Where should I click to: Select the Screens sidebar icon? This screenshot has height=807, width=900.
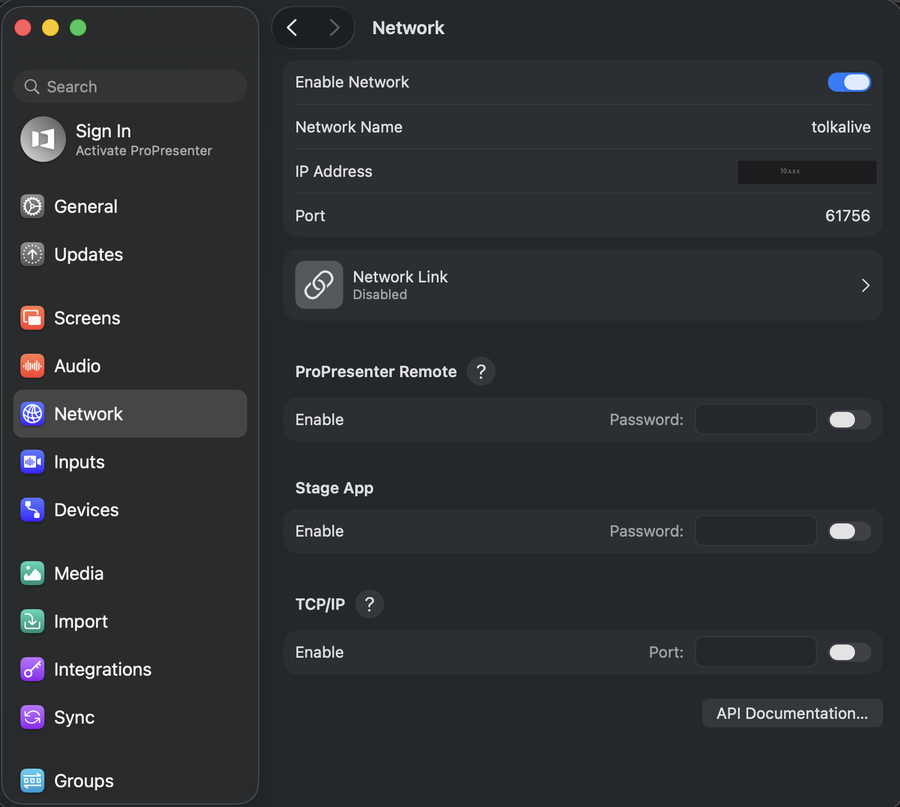pos(32,318)
